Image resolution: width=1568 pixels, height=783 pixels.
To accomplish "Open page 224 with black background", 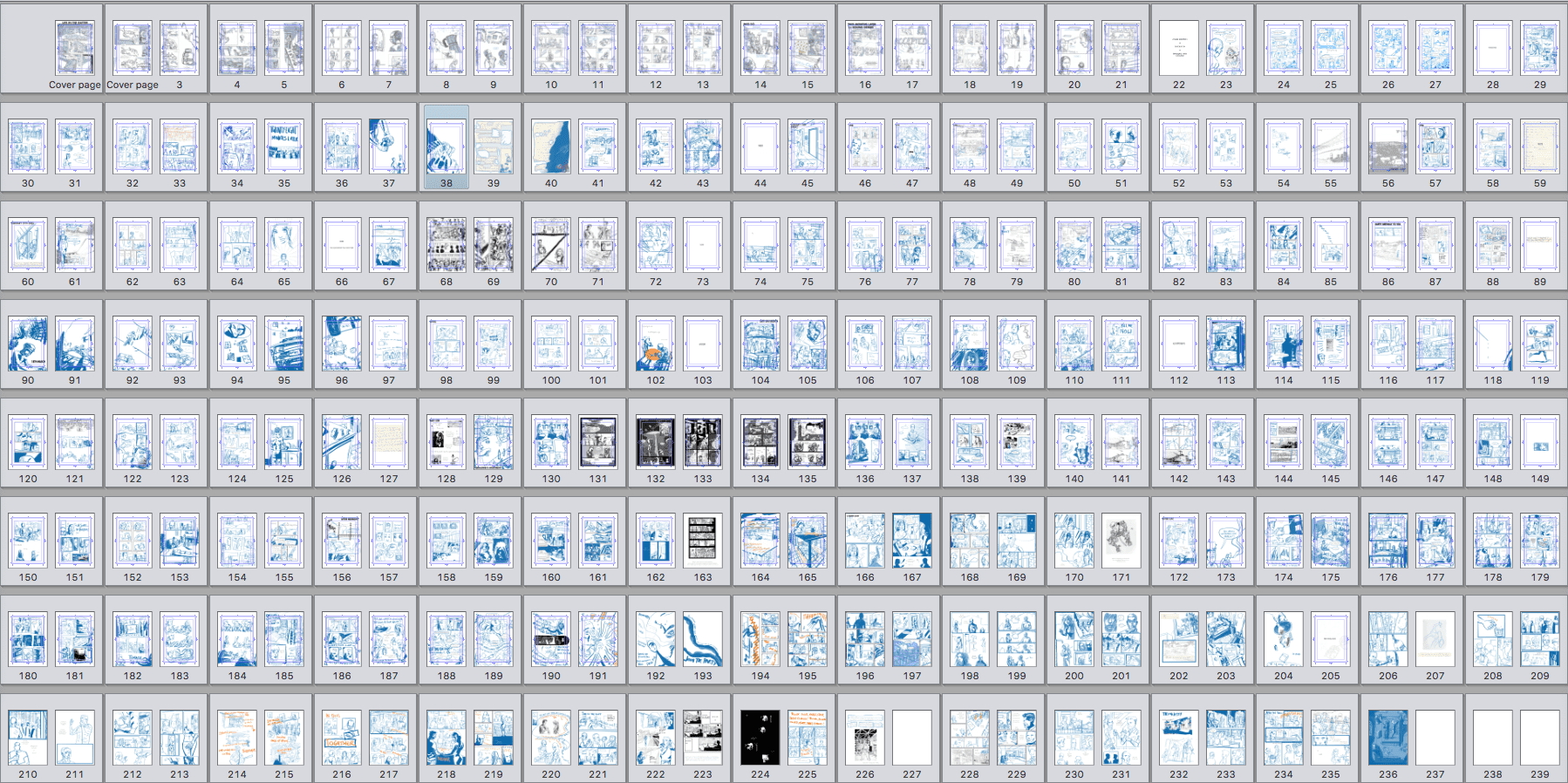I will coord(760,737).
